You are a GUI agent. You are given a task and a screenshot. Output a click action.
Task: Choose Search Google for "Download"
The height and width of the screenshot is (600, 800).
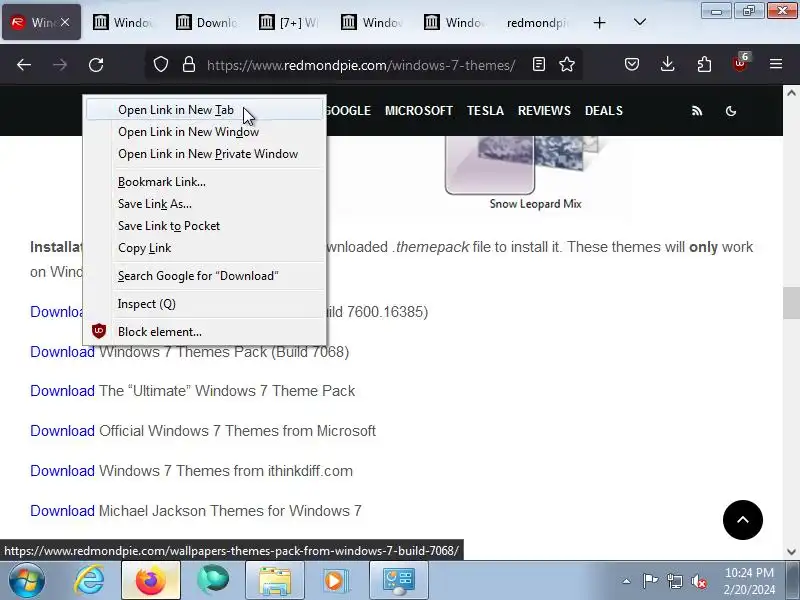[x=204, y=276]
